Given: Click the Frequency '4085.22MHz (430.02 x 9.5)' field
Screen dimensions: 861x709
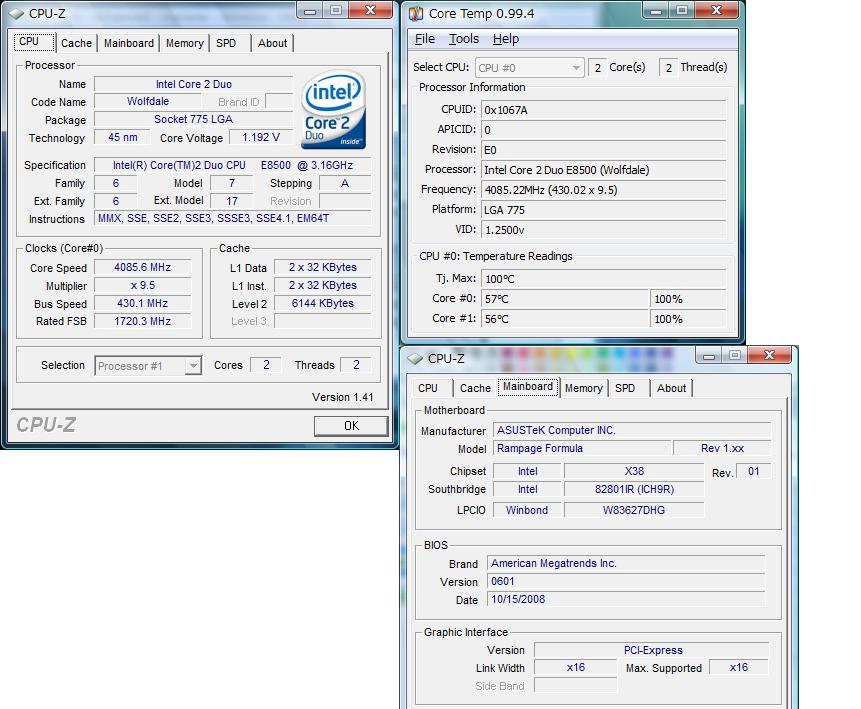Looking at the screenshot, I should coord(603,190).
